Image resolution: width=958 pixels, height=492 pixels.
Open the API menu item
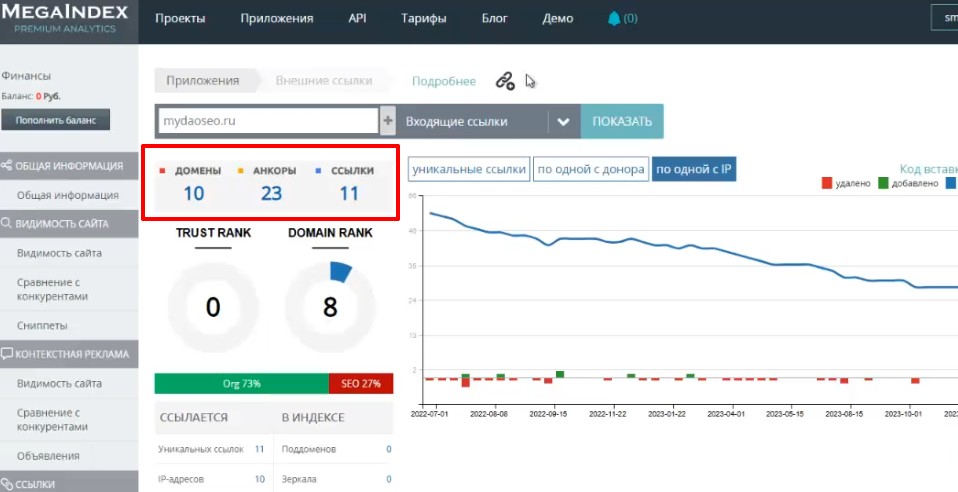(357, 18)
